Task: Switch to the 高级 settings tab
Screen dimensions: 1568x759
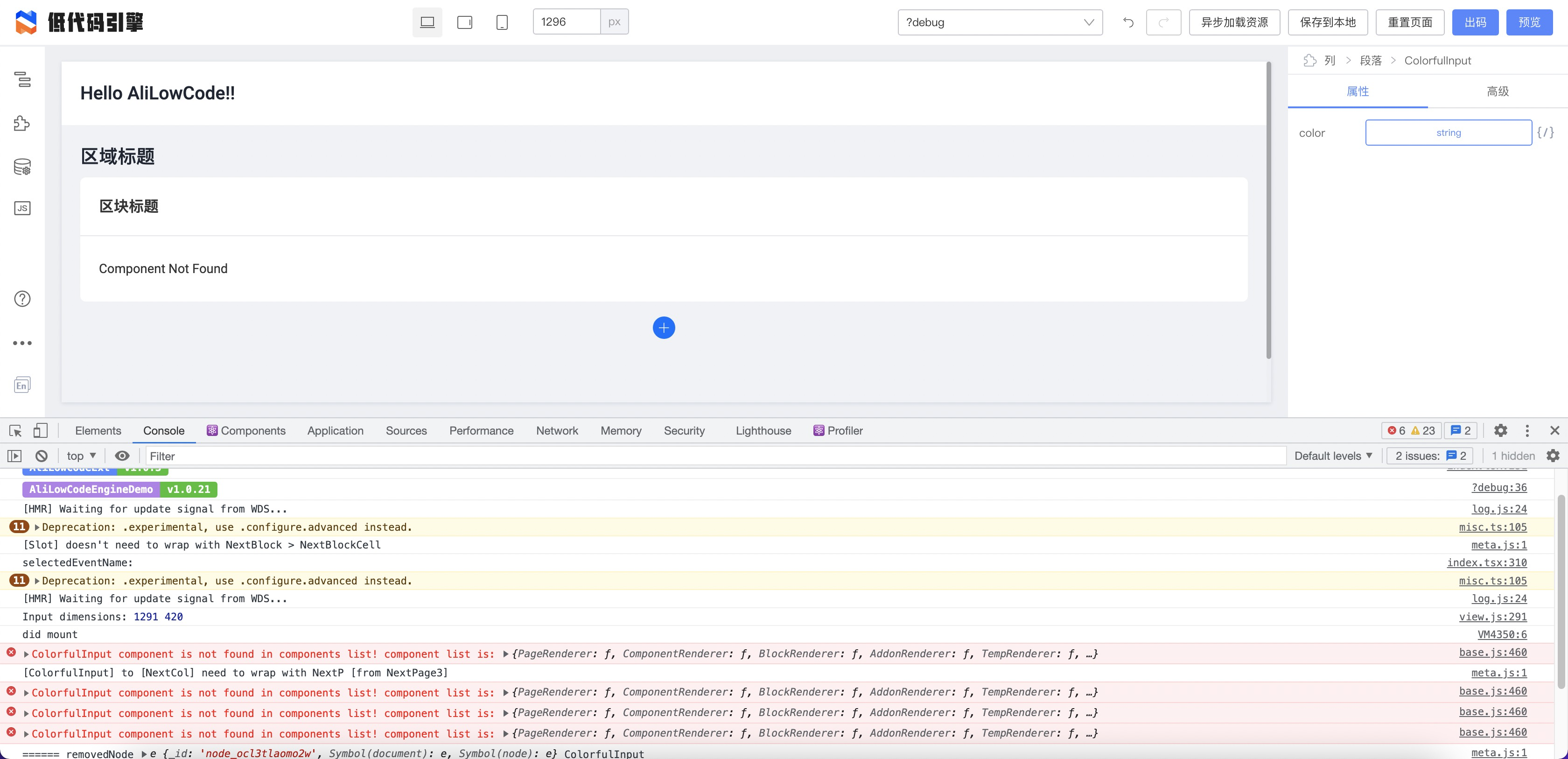Action: point(1497,91)
